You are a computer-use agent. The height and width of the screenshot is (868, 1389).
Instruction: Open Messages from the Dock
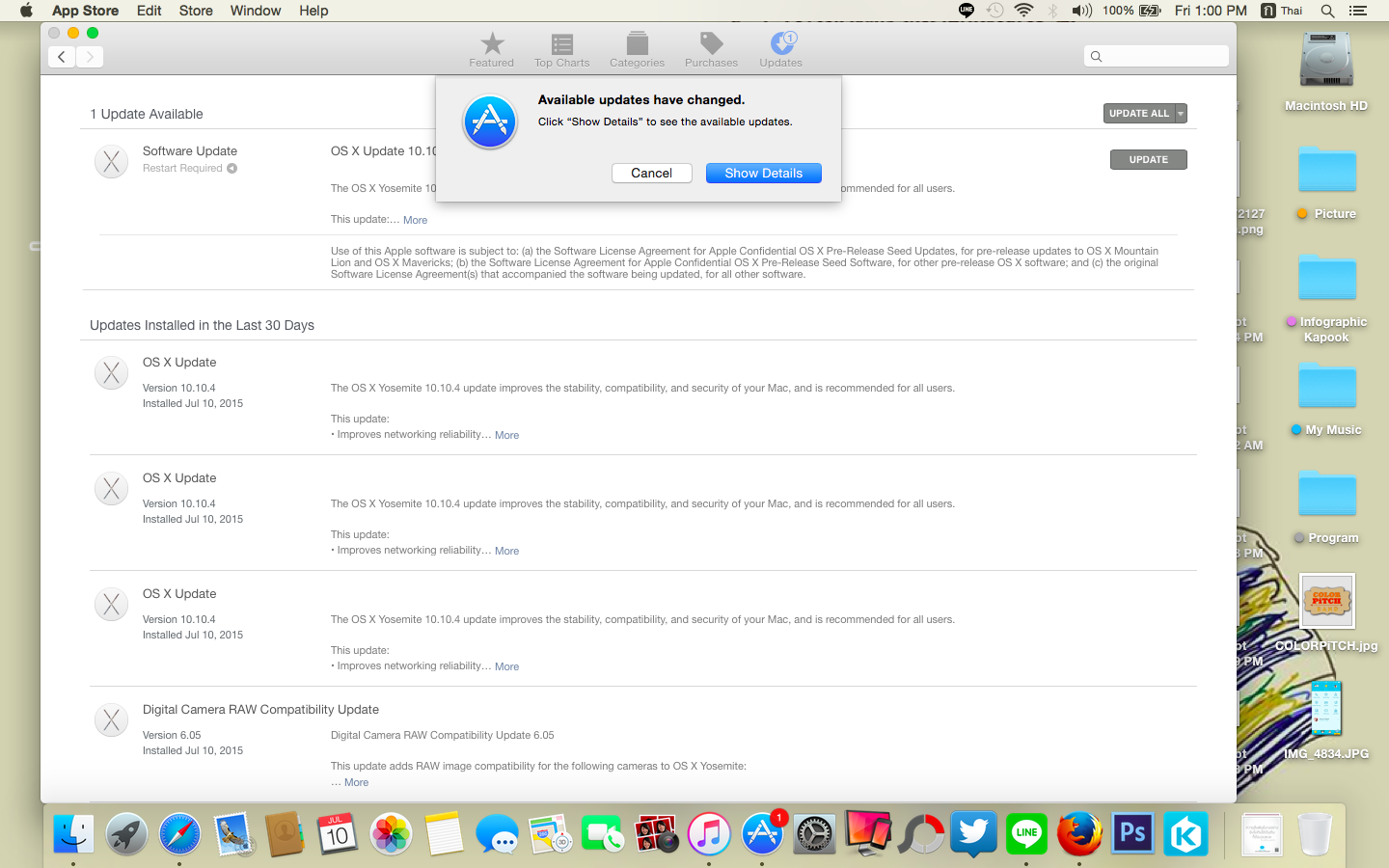coord(498,833)
